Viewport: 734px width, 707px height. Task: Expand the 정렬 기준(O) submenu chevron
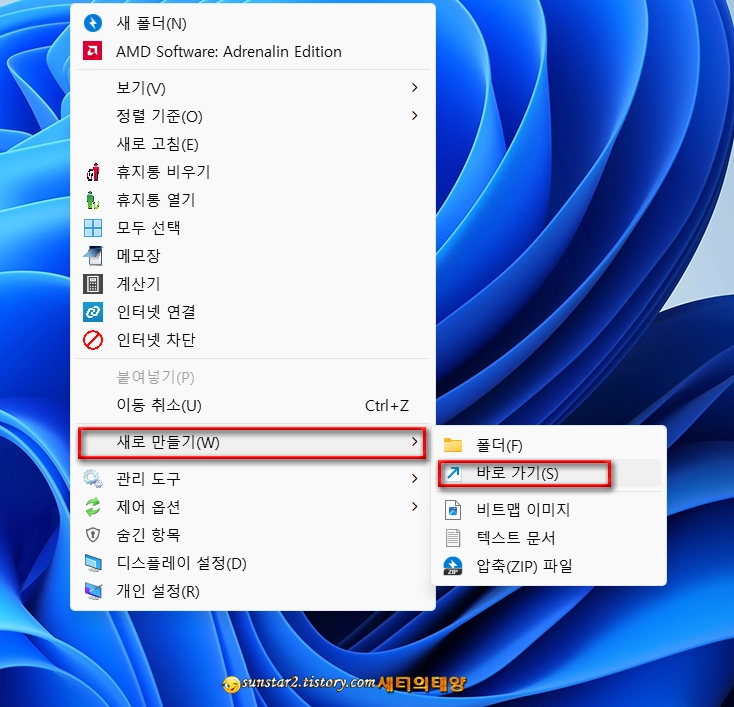414,116
